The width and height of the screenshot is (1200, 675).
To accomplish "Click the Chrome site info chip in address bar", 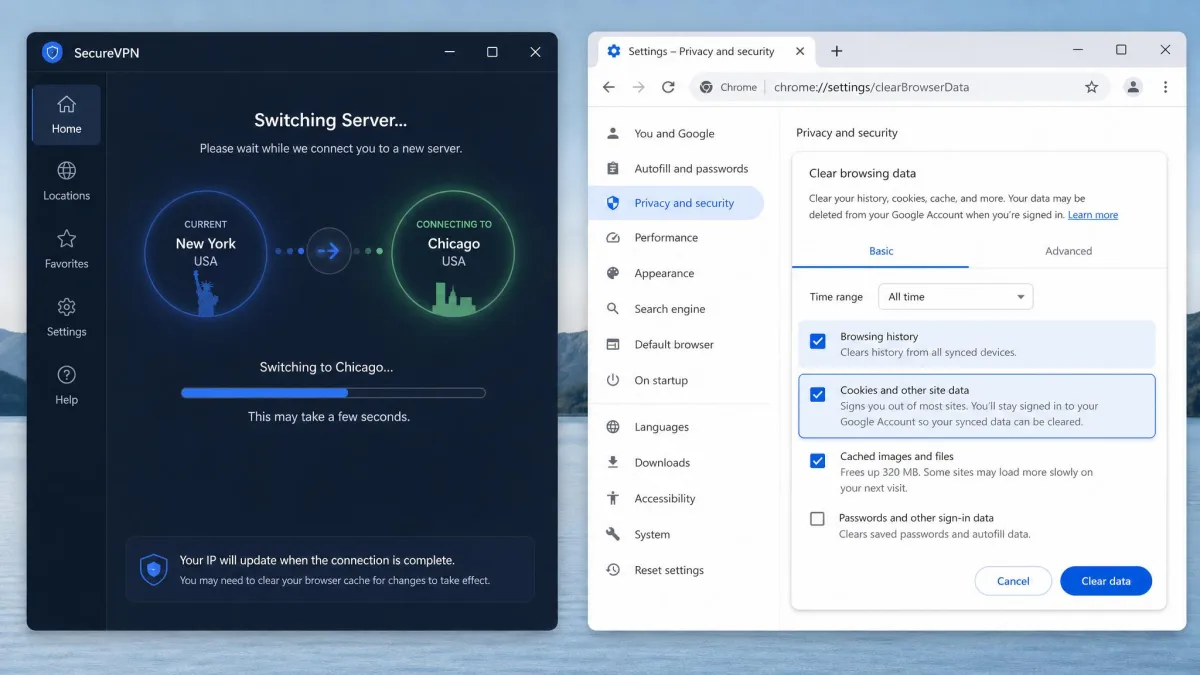I will point(728,87).
